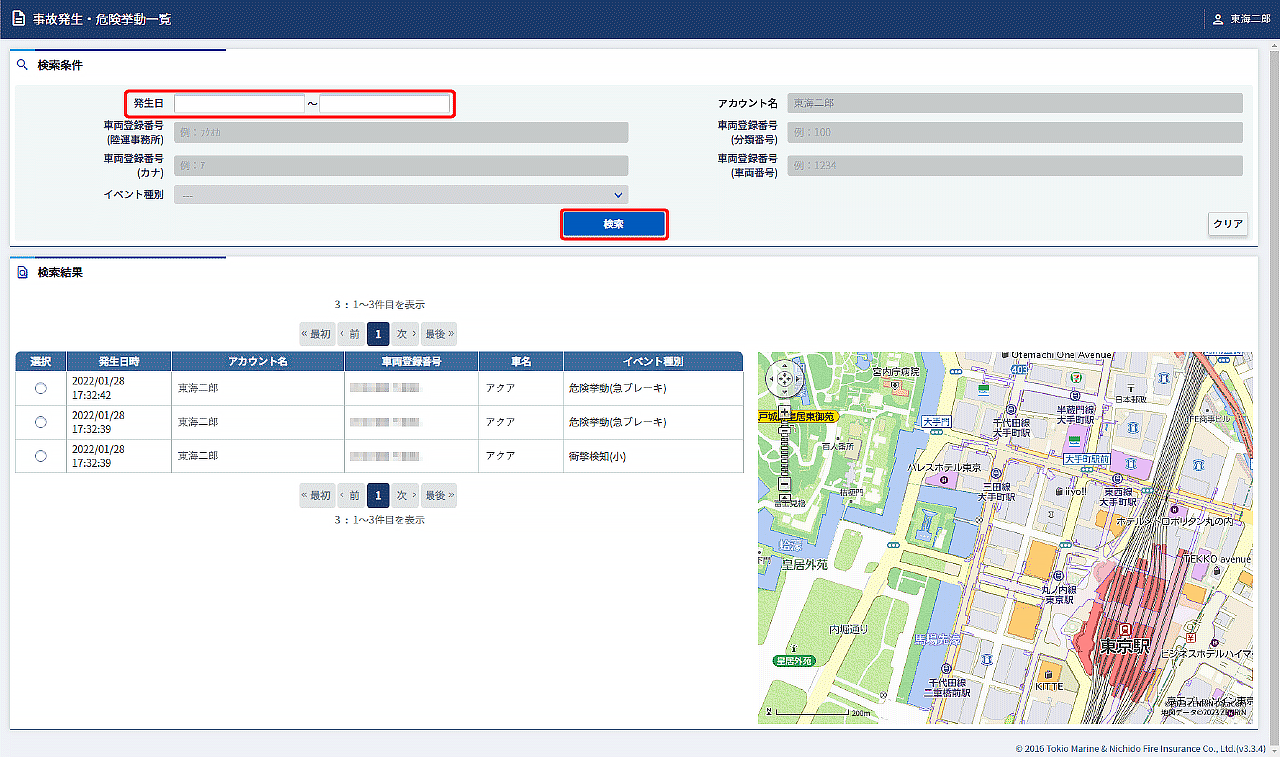Pan the map left with compass arrow
Image resolution: width=1280 pixels, height=757 pixels.
pyautogui.click(x=773, y=380)
